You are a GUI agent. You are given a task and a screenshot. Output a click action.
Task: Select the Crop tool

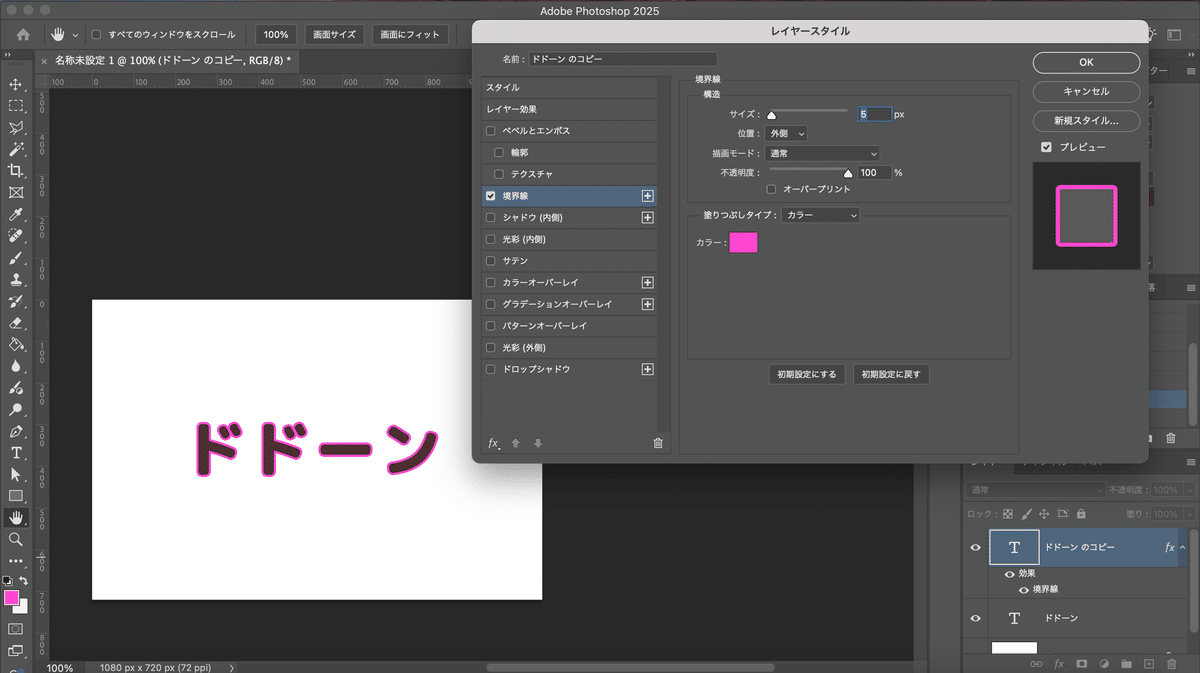[x=16, y=171]
